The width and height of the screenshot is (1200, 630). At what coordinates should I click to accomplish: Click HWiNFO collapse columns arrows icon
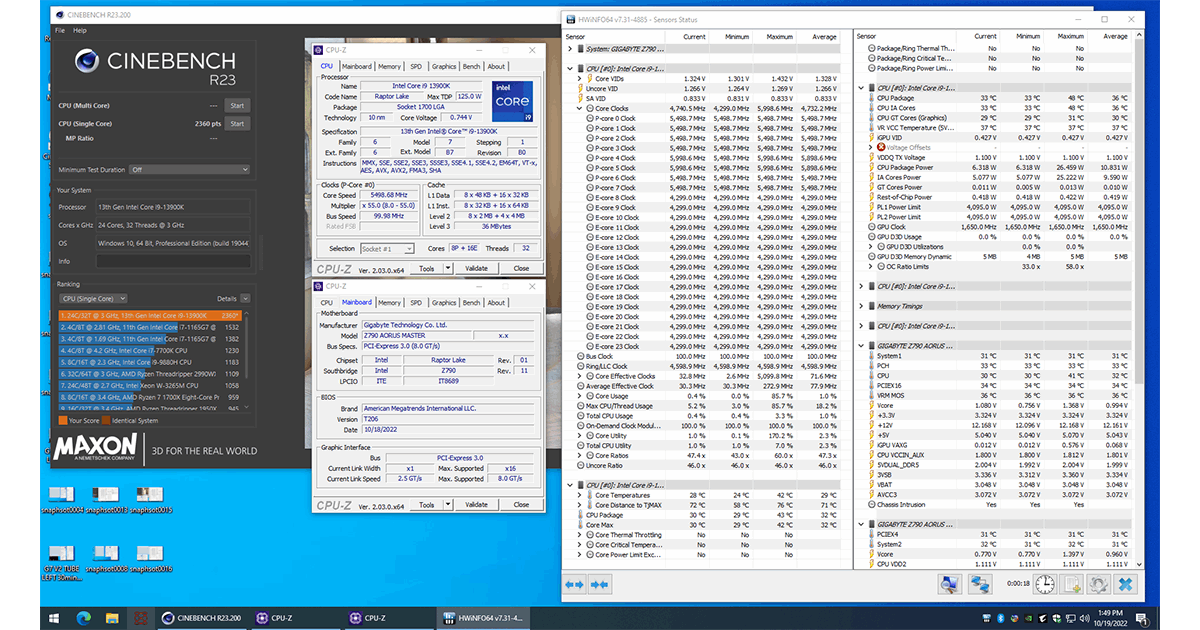click(x=600, y=584)
